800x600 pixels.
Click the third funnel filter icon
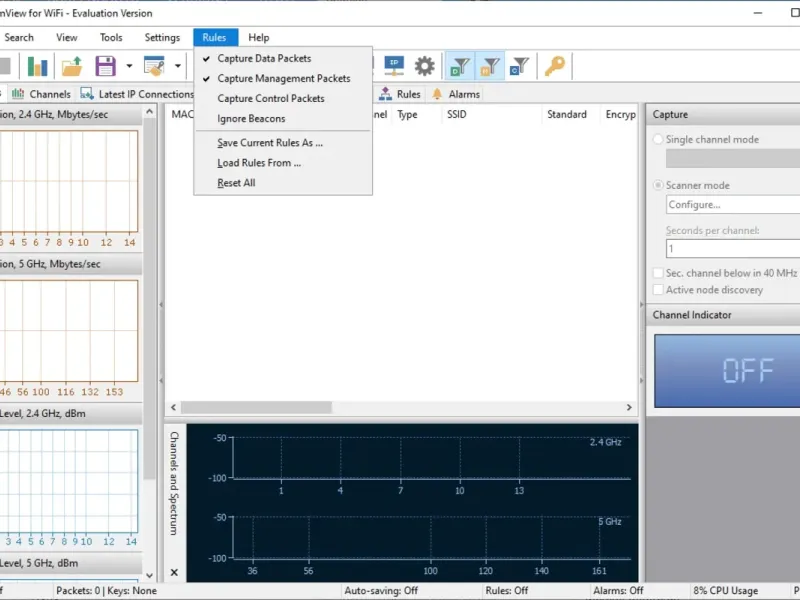tap(519, 67)
